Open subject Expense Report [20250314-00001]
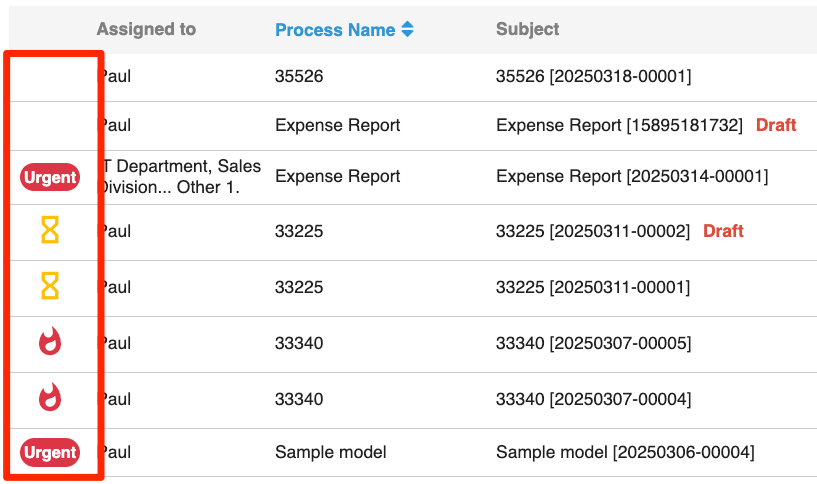Screen dimensions: 817x484 point(632,176)
